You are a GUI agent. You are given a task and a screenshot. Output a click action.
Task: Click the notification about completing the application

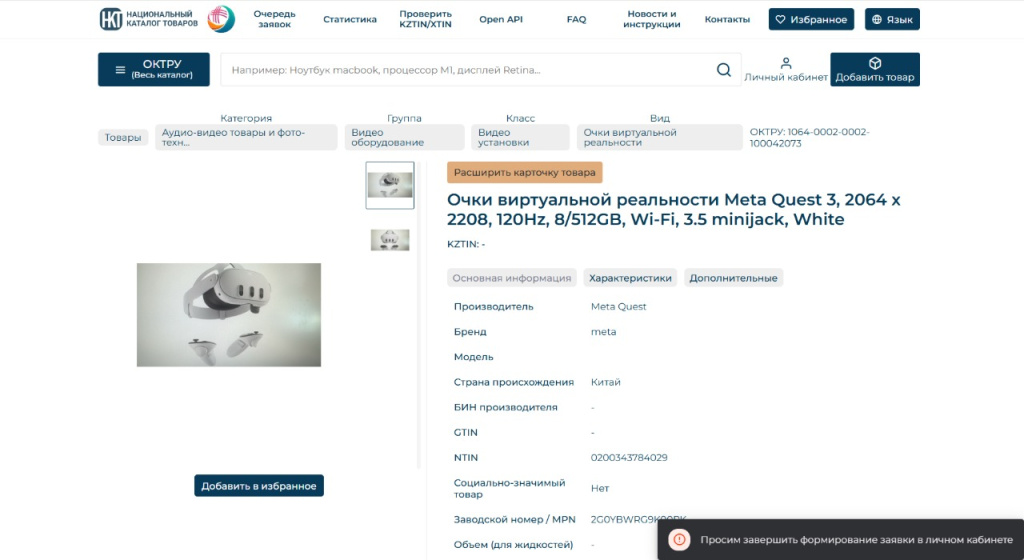click(840, 539)
